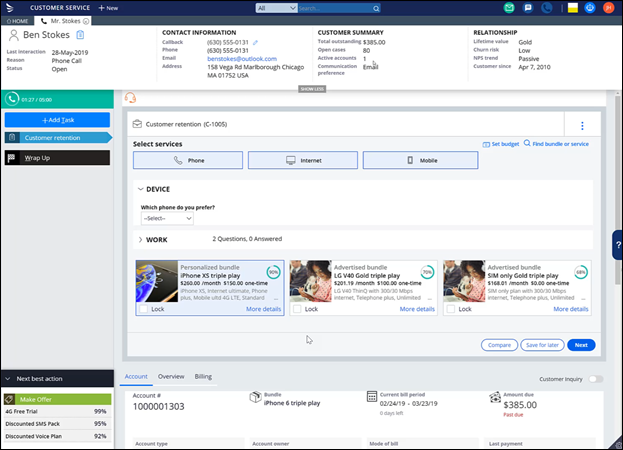Click the 90% match score ring
This screenshot has height=450, width=623.
pyautogui.click(x=273, y=271)
